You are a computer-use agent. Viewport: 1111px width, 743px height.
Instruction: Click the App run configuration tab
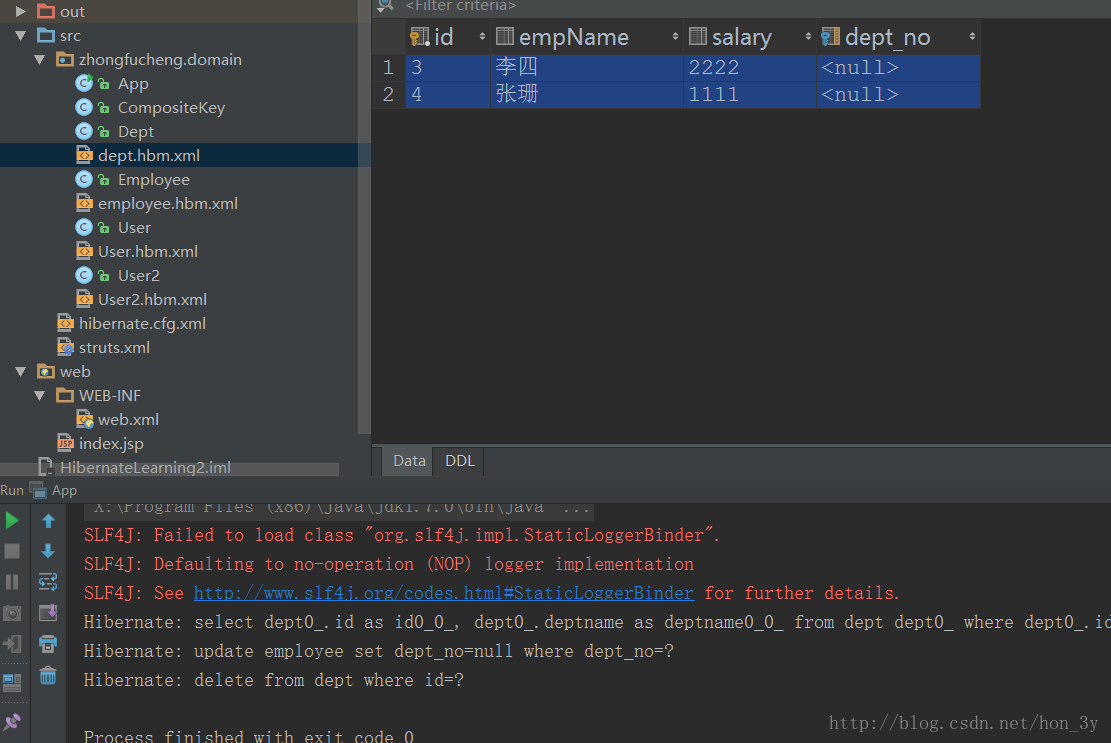click(55, 490)
